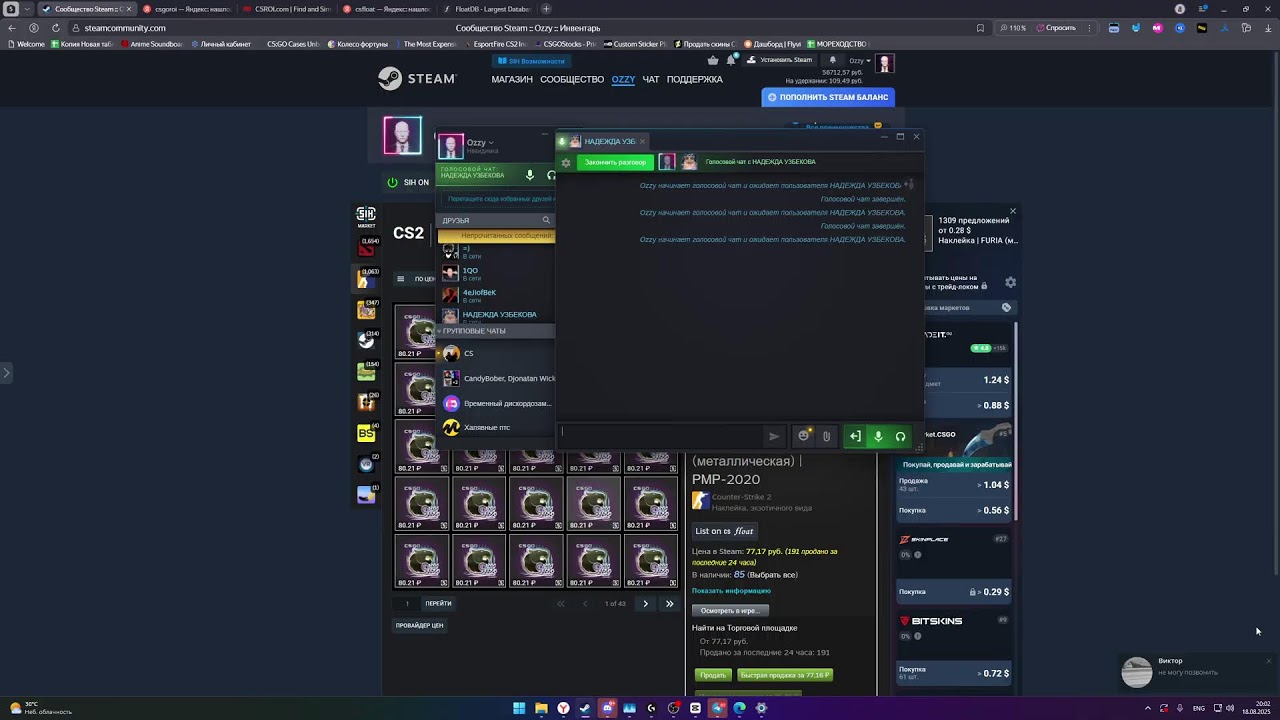Viewport: 1280px width, 720px height.
Task: Select friend 4eJlofBeK in friends list
Action: pyautogui.click(x=495, y=294)
